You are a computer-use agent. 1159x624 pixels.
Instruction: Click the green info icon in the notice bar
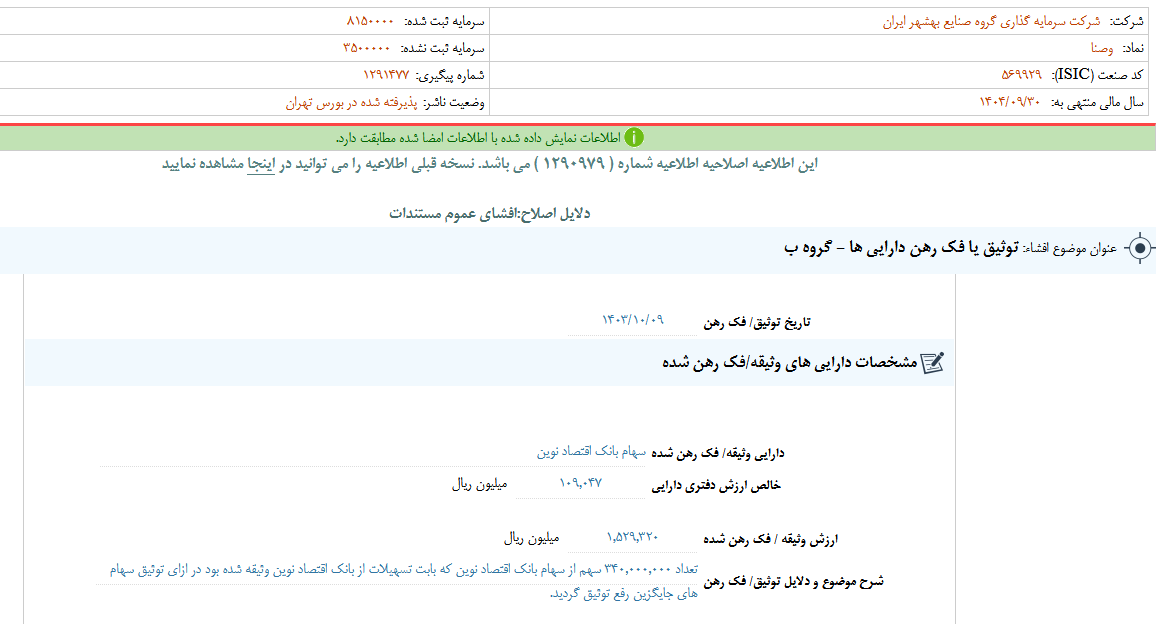click(634, 138)
